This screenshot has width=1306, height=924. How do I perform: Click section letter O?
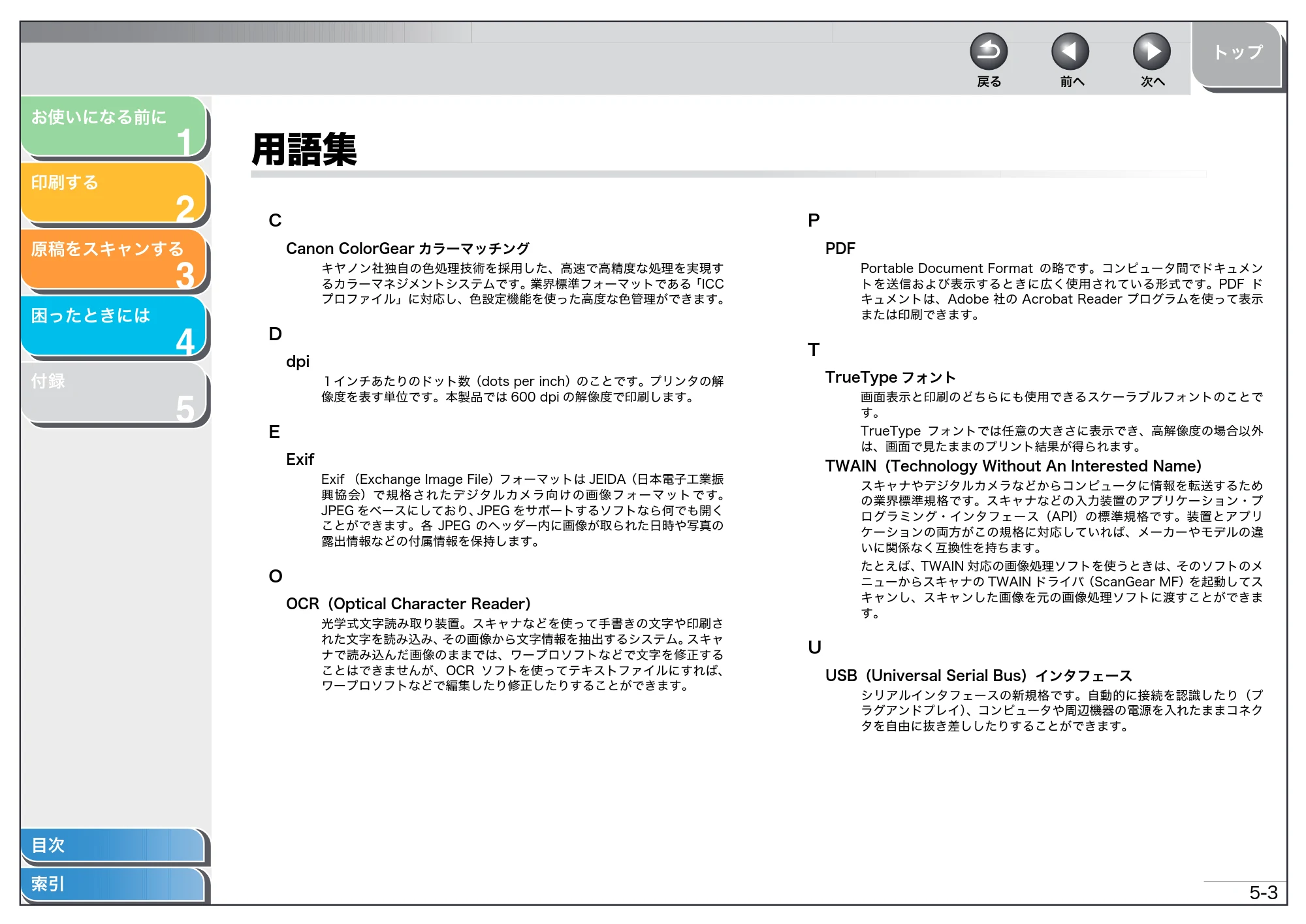click(276, 577)
